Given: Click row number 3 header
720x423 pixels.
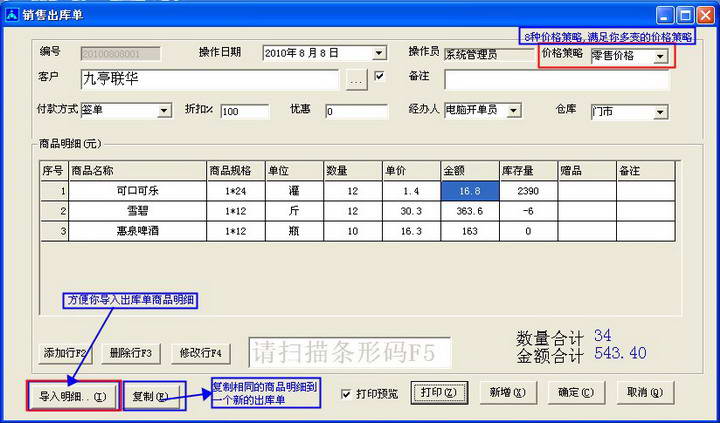Looking at the screenshot, I should [54, 231].
